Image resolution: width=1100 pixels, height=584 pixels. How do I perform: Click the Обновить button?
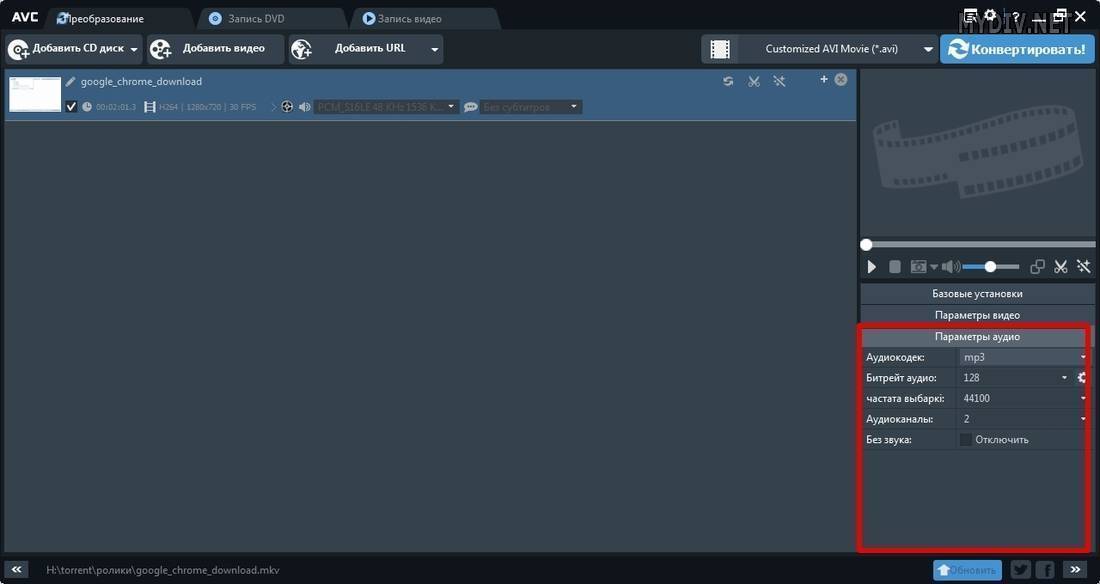(967, 570)
